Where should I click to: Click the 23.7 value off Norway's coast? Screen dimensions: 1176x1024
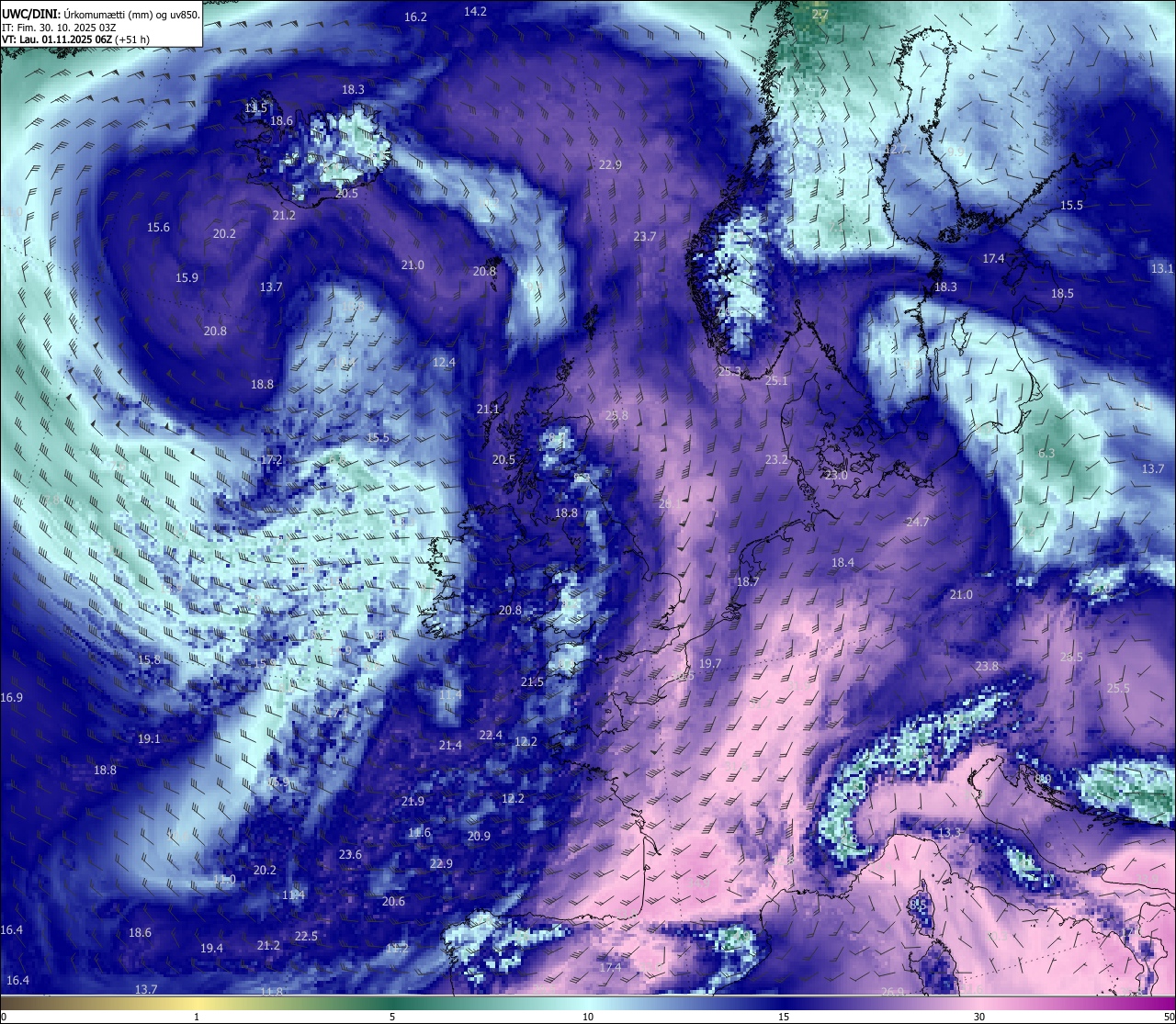645,236
